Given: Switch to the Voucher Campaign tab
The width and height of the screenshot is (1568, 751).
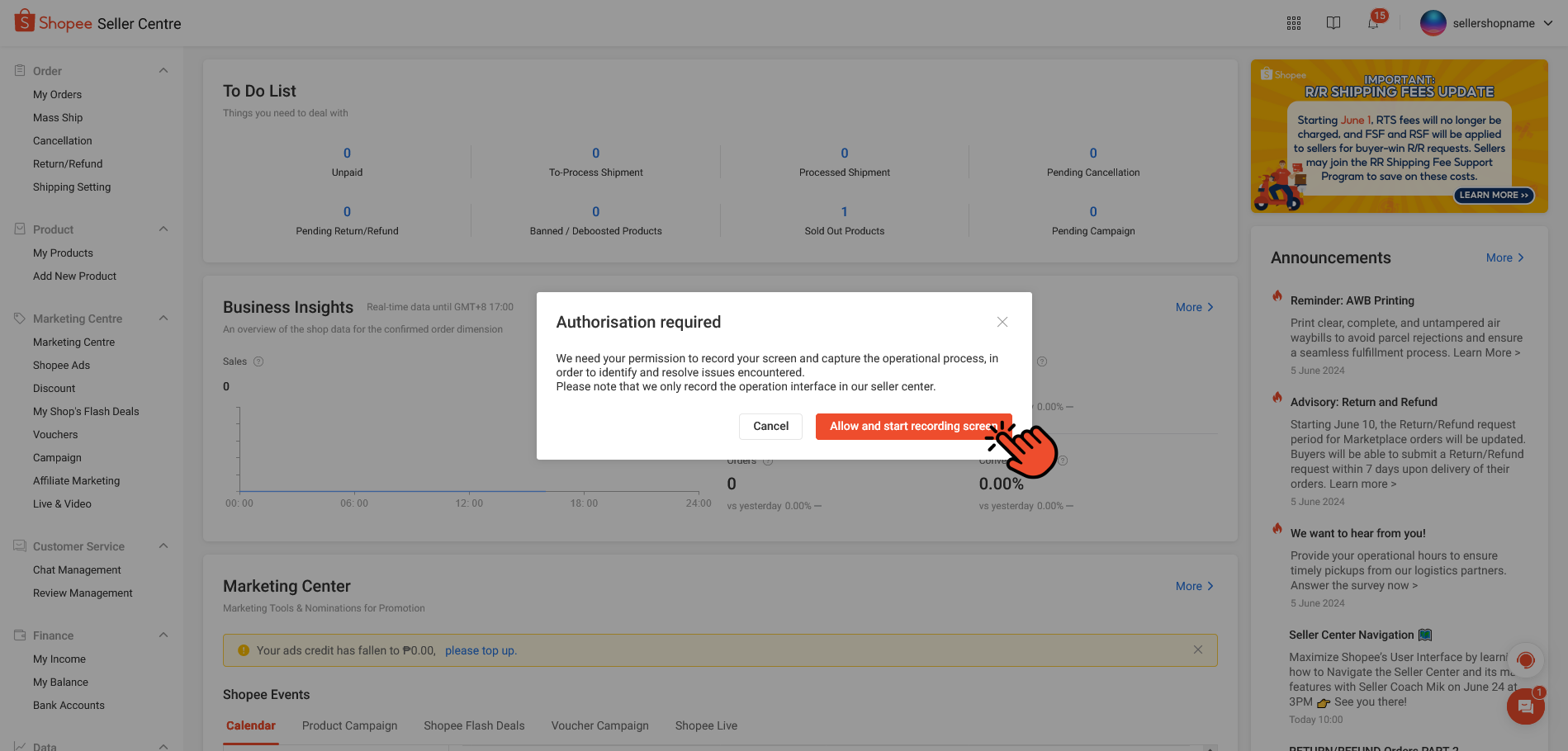Looking at the screenshot, I should [x=600, y=725].
